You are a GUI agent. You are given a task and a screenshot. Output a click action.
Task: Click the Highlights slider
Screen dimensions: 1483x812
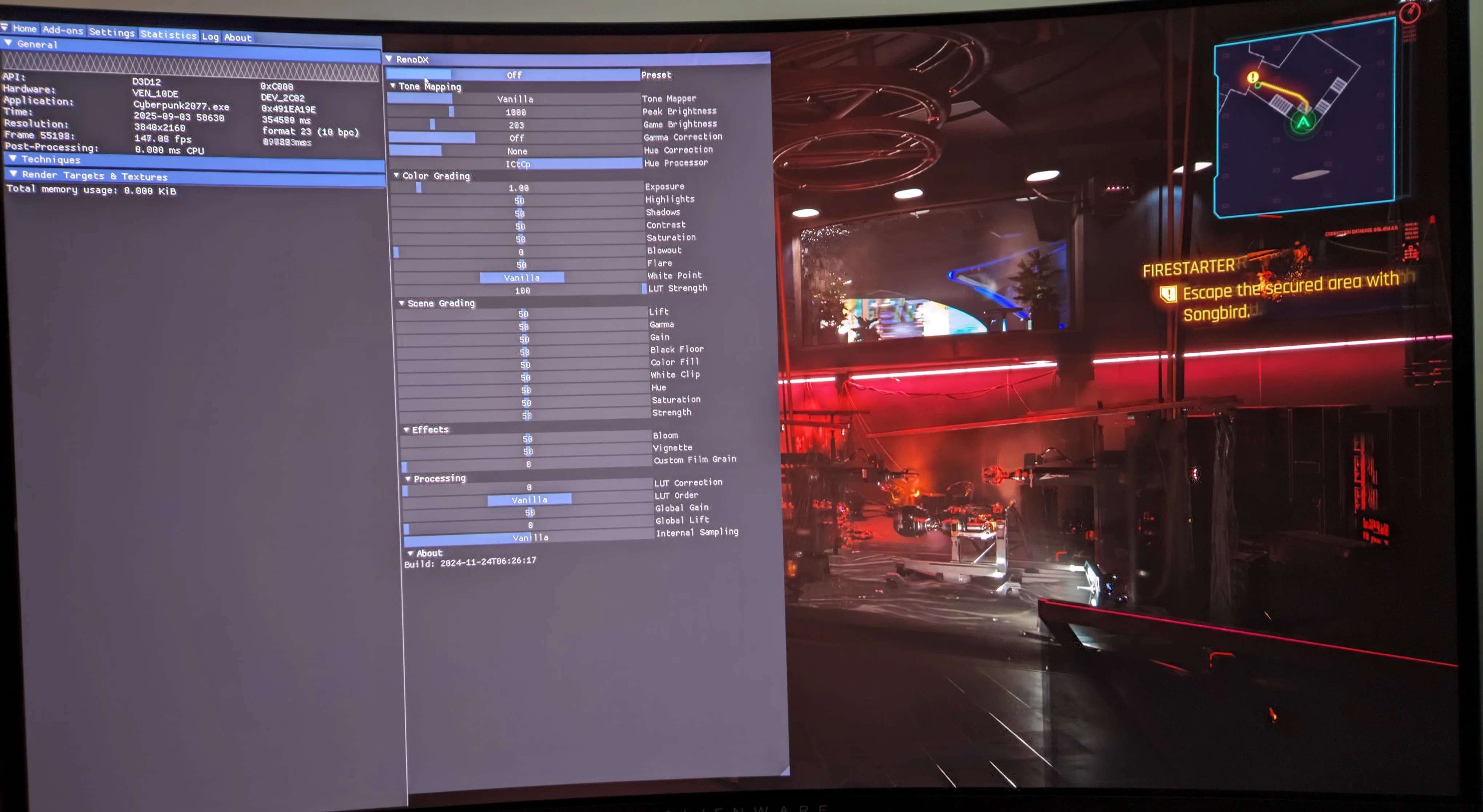point(518,200)
